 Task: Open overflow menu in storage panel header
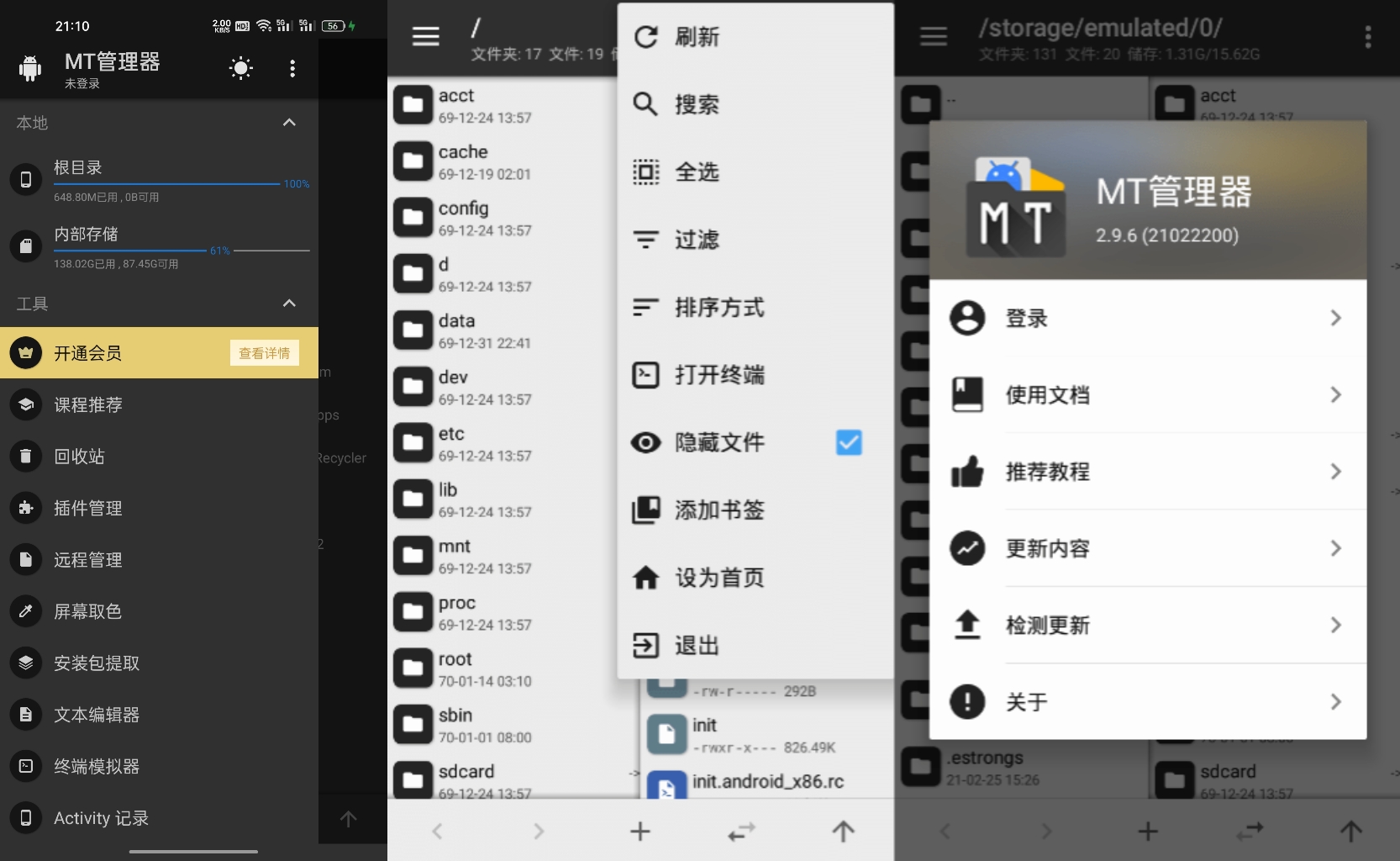1368,36
